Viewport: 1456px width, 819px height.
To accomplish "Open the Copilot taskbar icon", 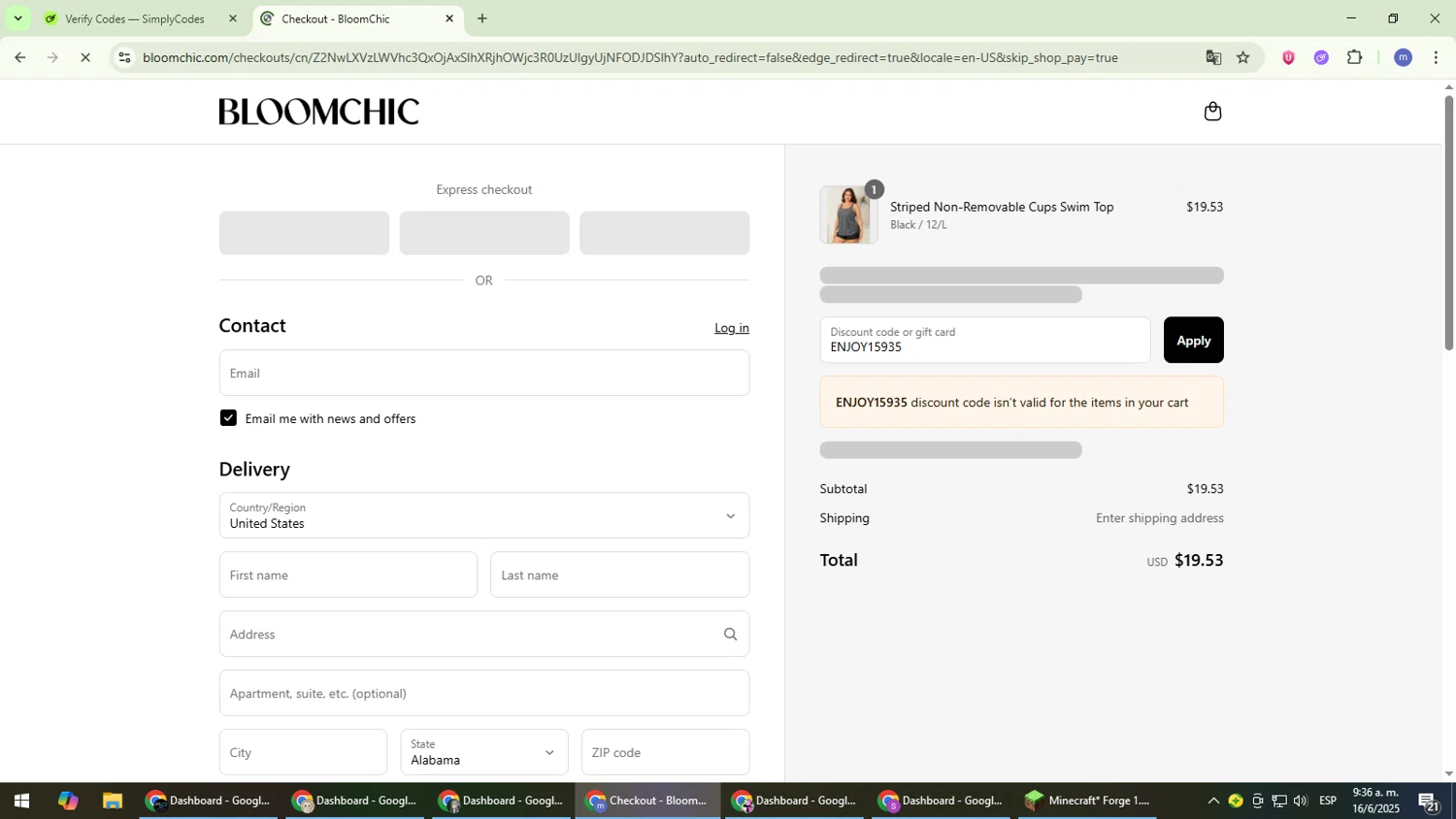I will 68,802.
